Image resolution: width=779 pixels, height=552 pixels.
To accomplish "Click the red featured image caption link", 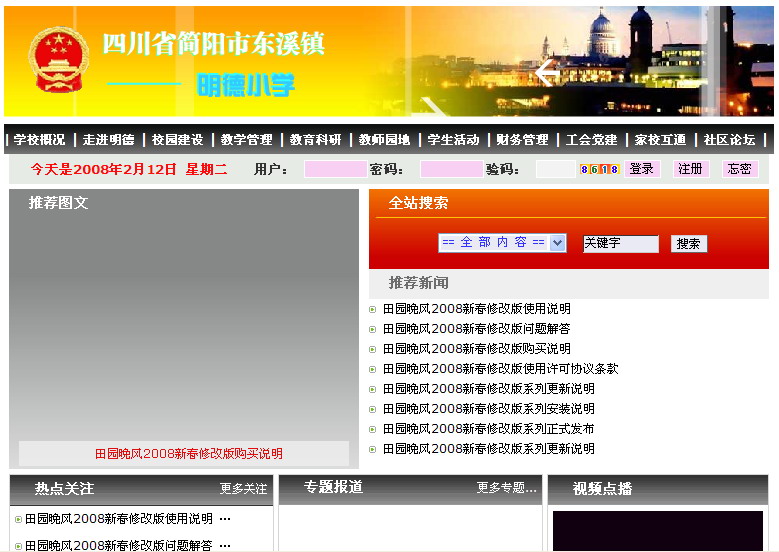I will [188, 453].
